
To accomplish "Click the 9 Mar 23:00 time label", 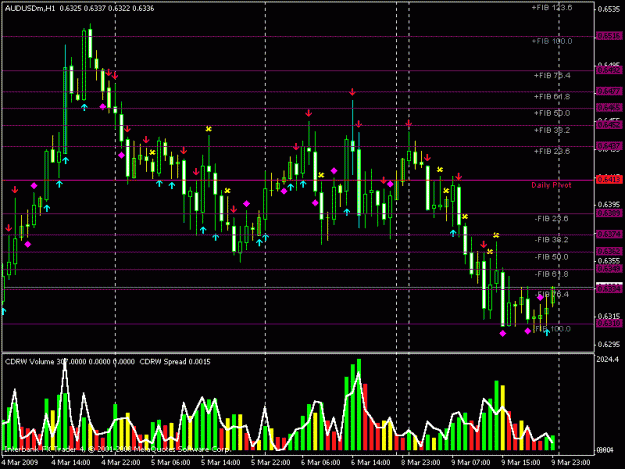I will click(571, 463).
